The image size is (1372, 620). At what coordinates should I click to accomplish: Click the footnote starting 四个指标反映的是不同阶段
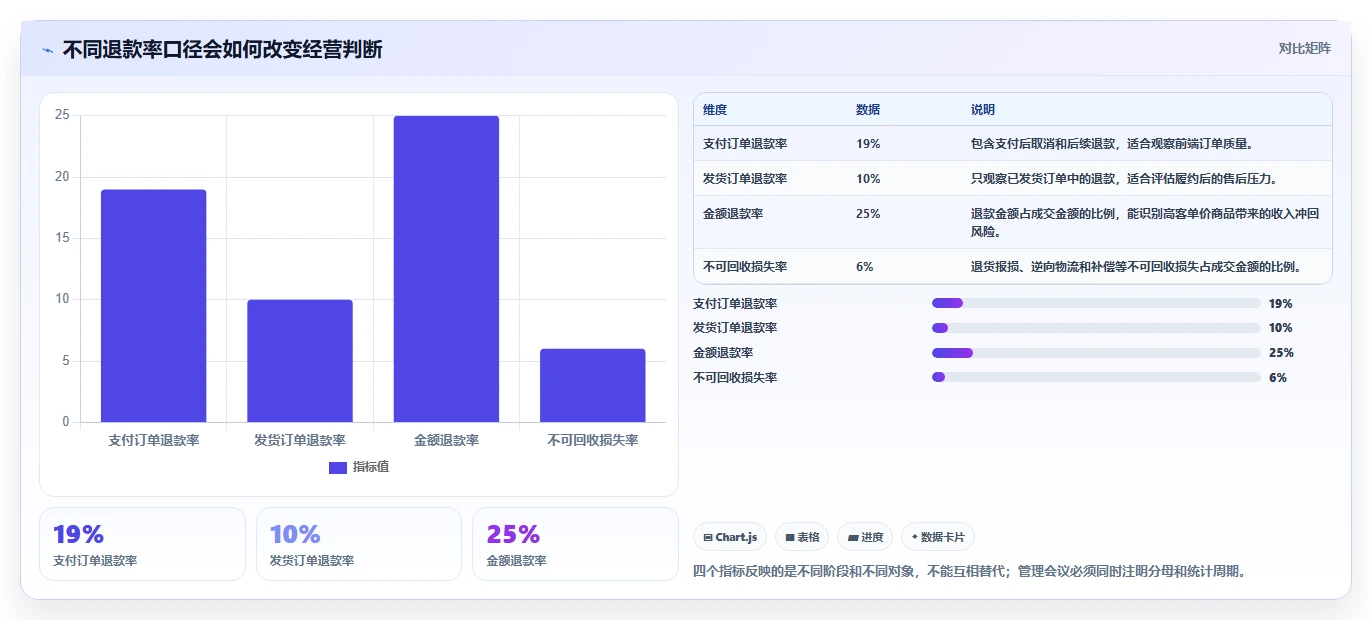click(969, 572)
